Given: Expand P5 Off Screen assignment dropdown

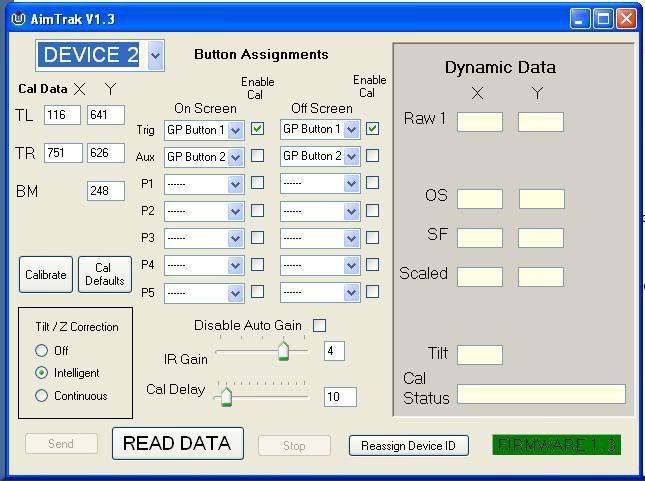Looking at the screenshot, I should [351, 293].
